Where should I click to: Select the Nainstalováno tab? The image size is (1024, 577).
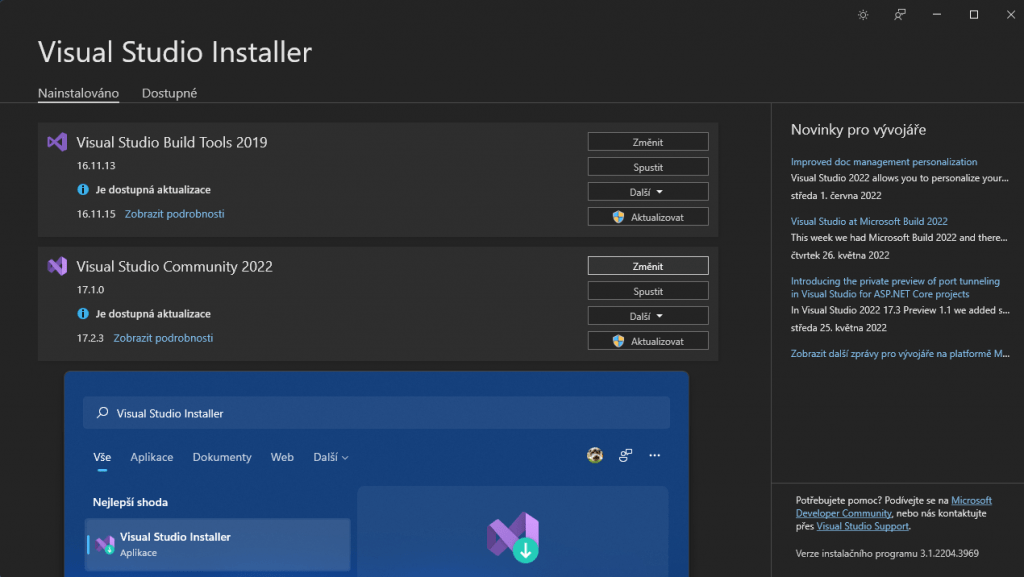click(78, 93)
